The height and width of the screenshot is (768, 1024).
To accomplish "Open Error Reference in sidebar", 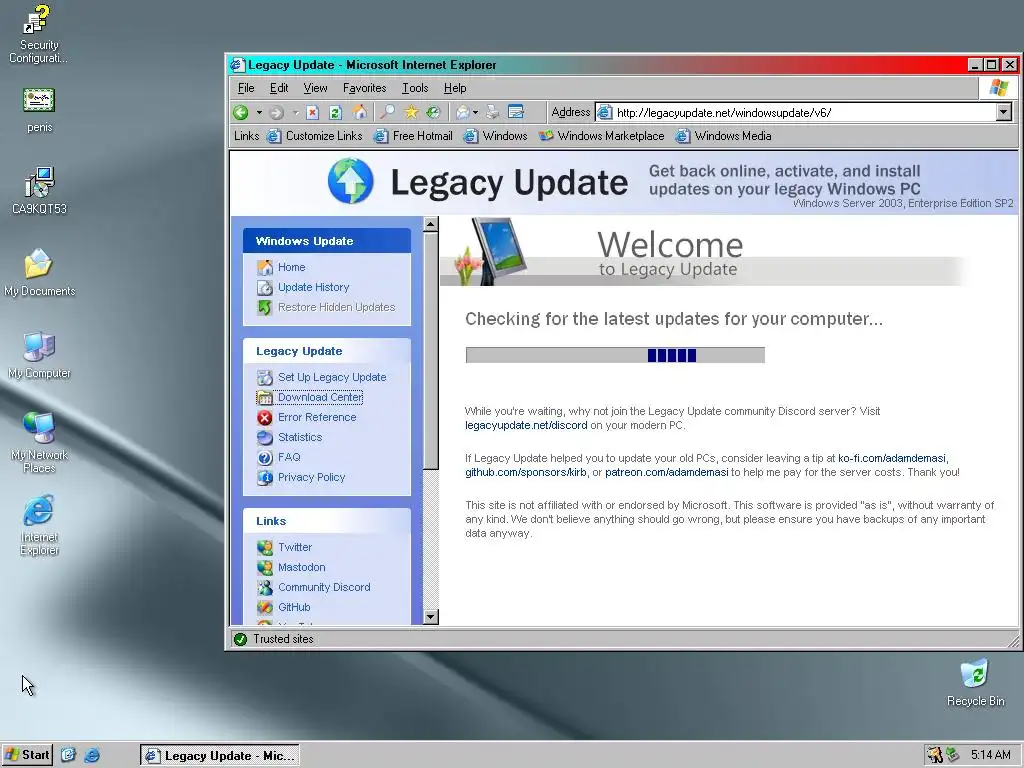I will click(x=317, y=417).
